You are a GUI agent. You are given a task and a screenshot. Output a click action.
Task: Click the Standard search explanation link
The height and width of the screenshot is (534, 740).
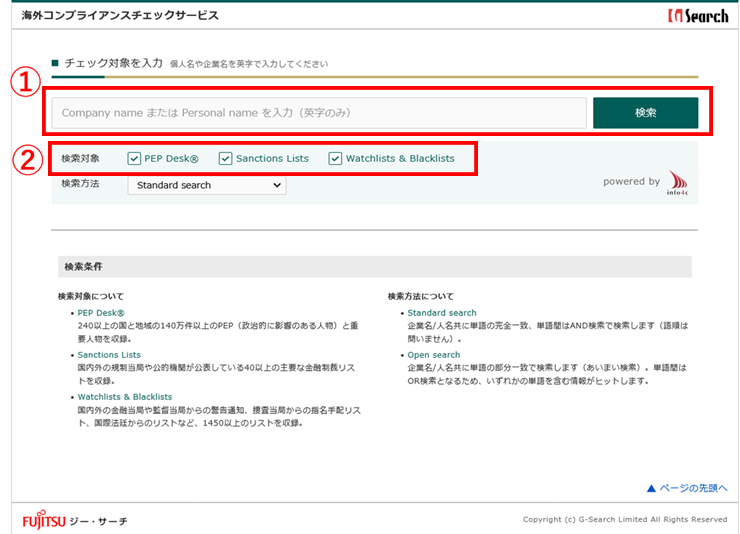[x=442, y=313]
